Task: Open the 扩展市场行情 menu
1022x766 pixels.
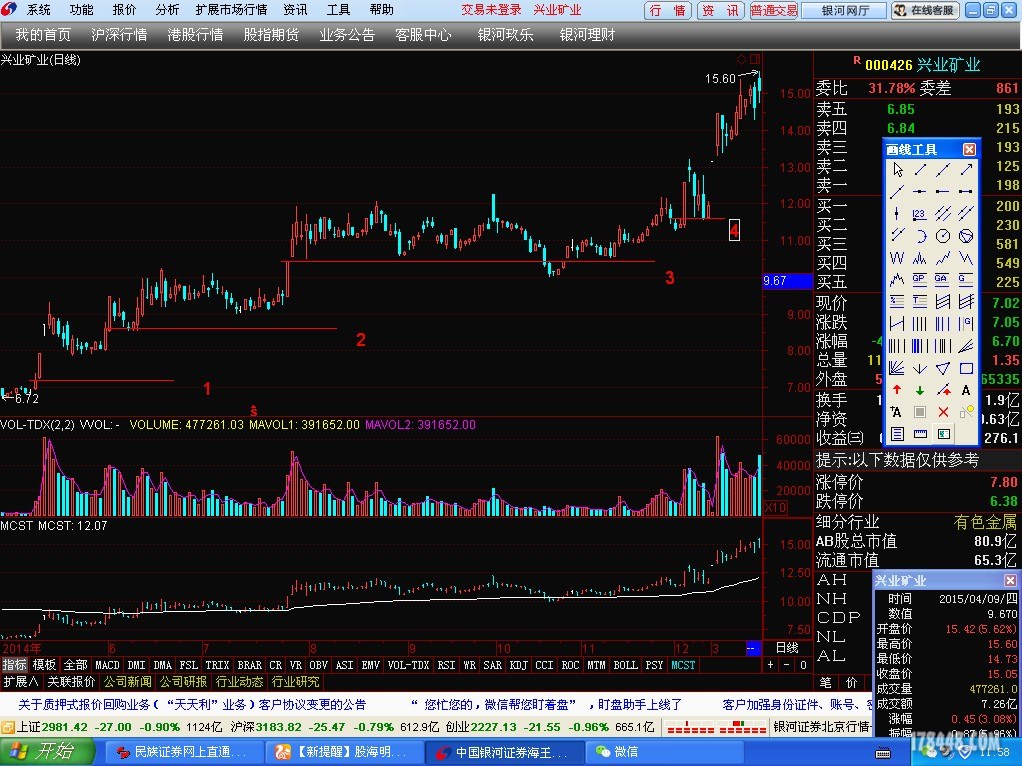Action: [231, 10]
